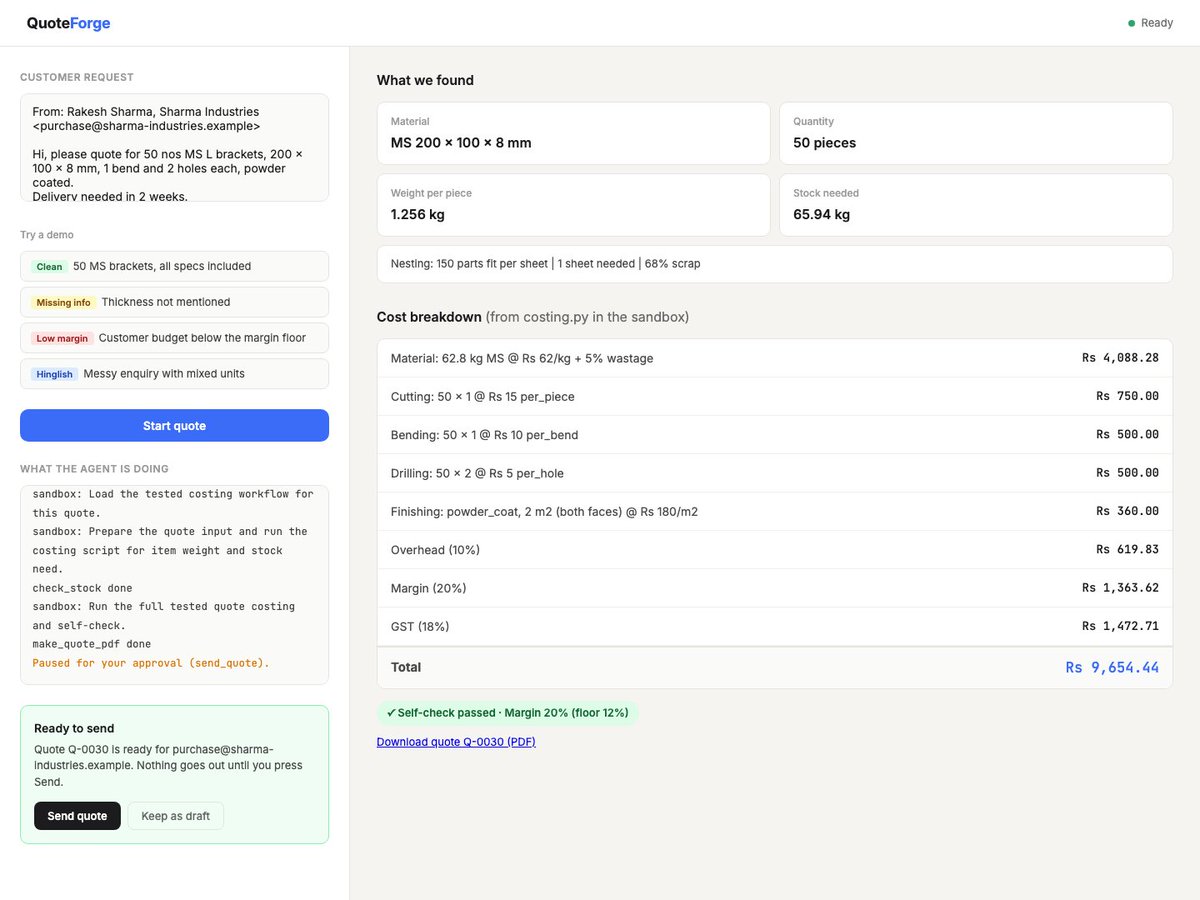Image resolution: width=1200 pixels, height=900 pixels.
Task: Download quote Q-0030 PDF
Action: click(x=456, y=742)
